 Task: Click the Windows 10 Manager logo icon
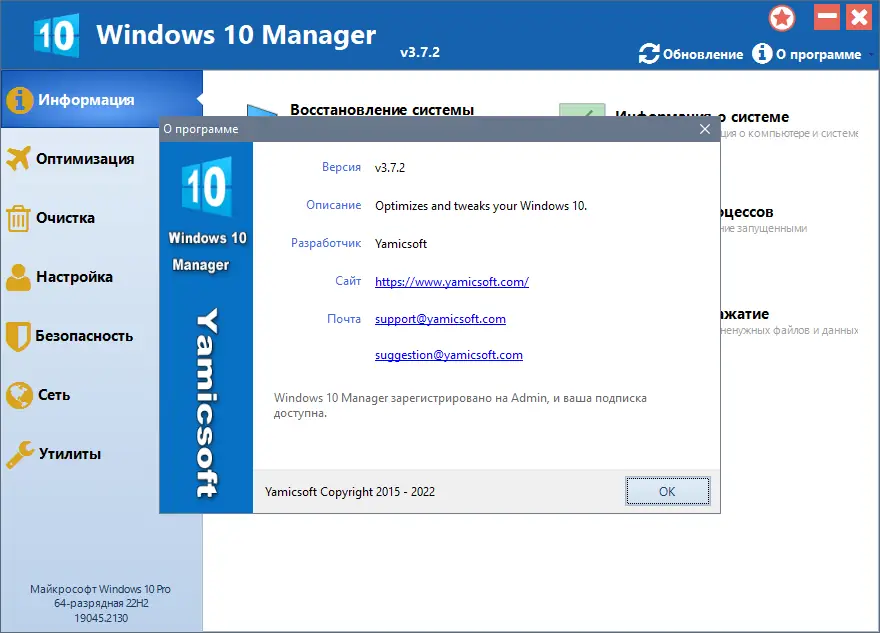[x=56, y=35]
